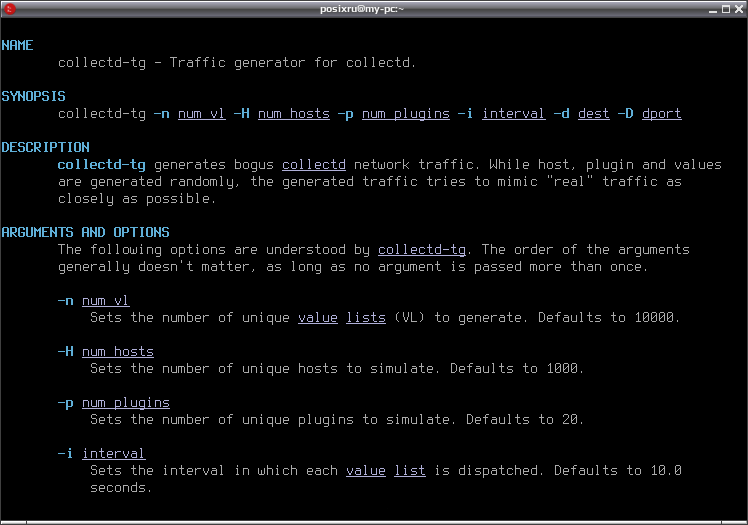Click the phrase closely as possible

pyautogui.click(x=134, y=199)
